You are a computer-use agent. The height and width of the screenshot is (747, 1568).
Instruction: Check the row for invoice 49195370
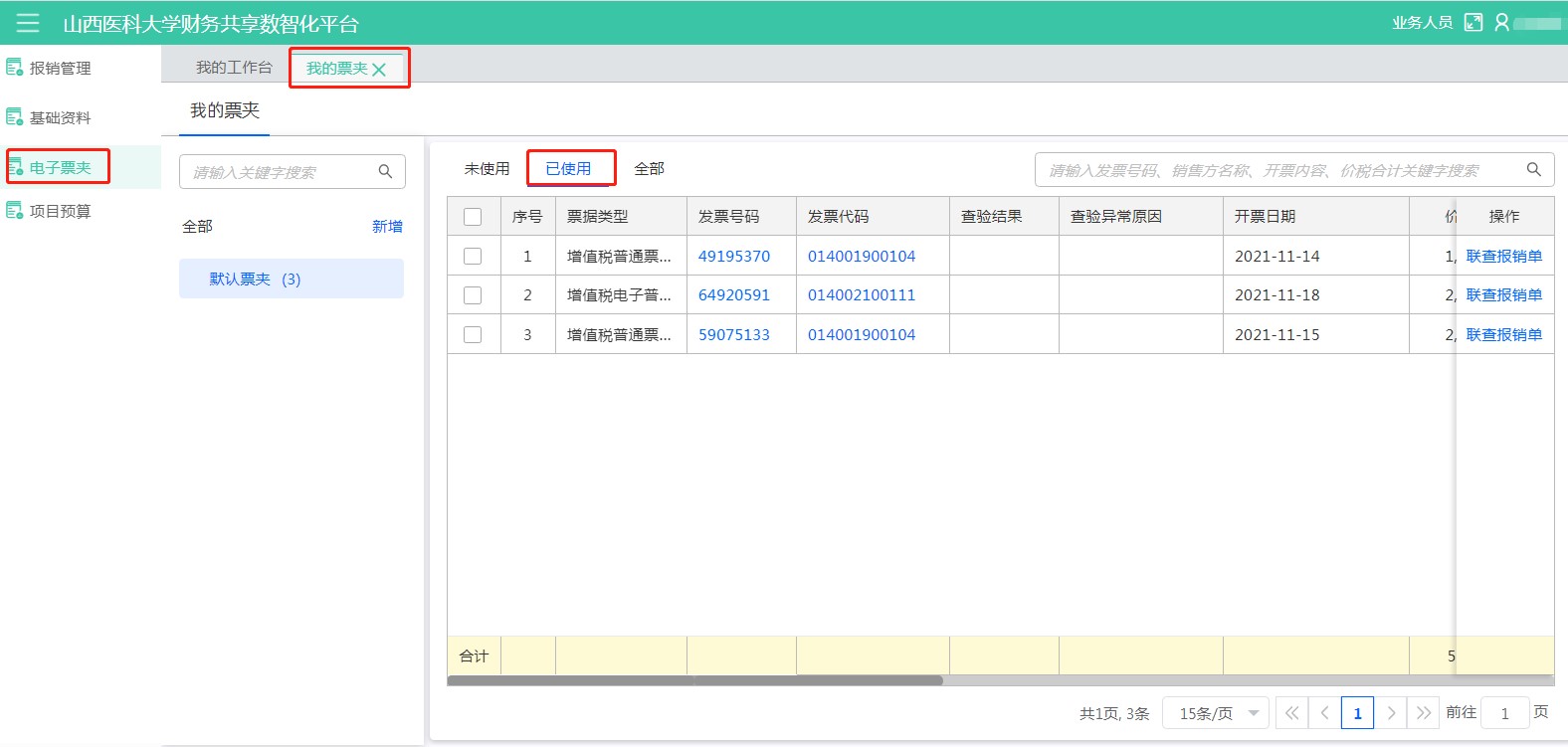tap(473, 256)
